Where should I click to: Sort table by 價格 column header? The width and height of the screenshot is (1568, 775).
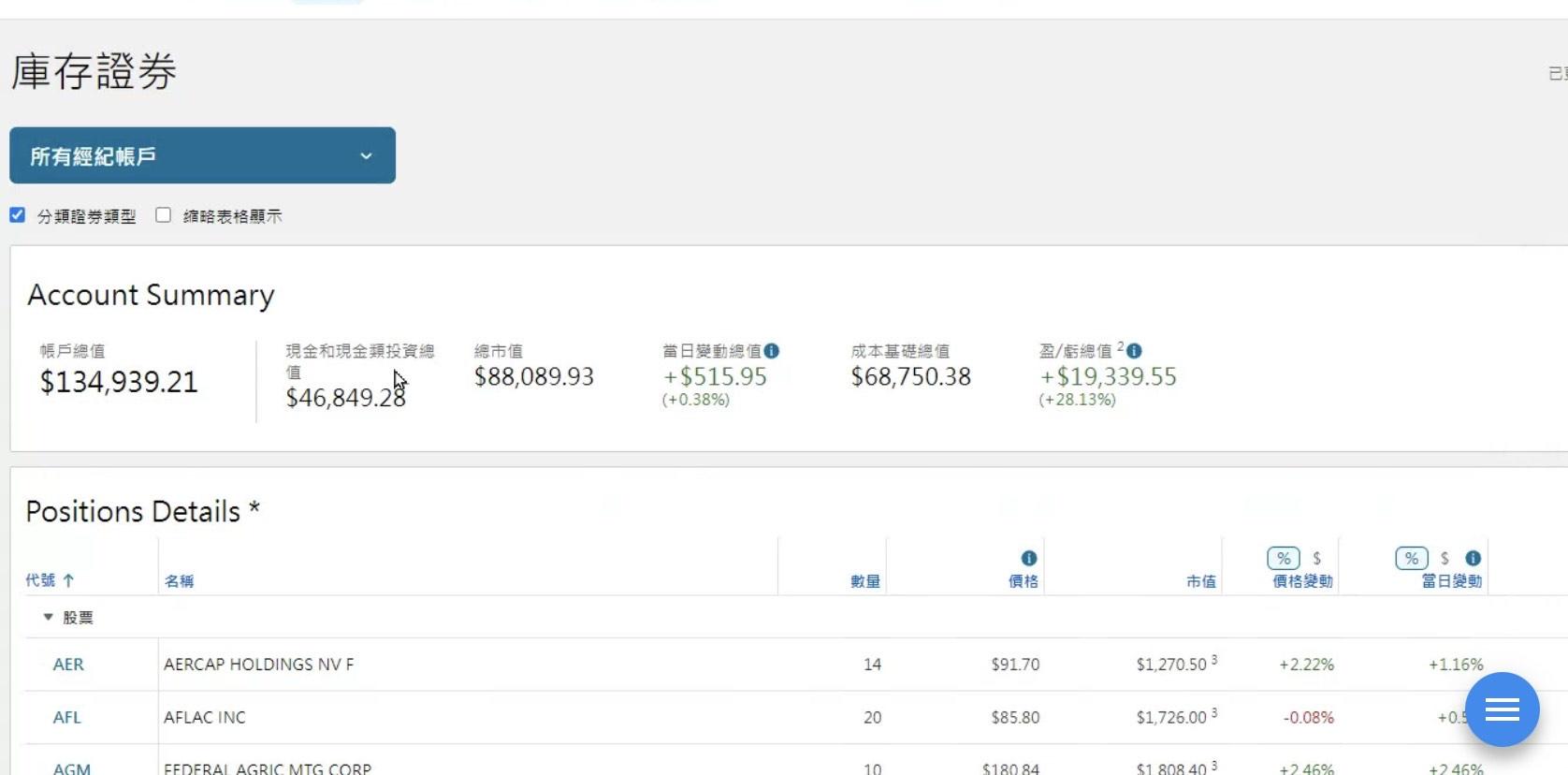[x=1024, y=581]
